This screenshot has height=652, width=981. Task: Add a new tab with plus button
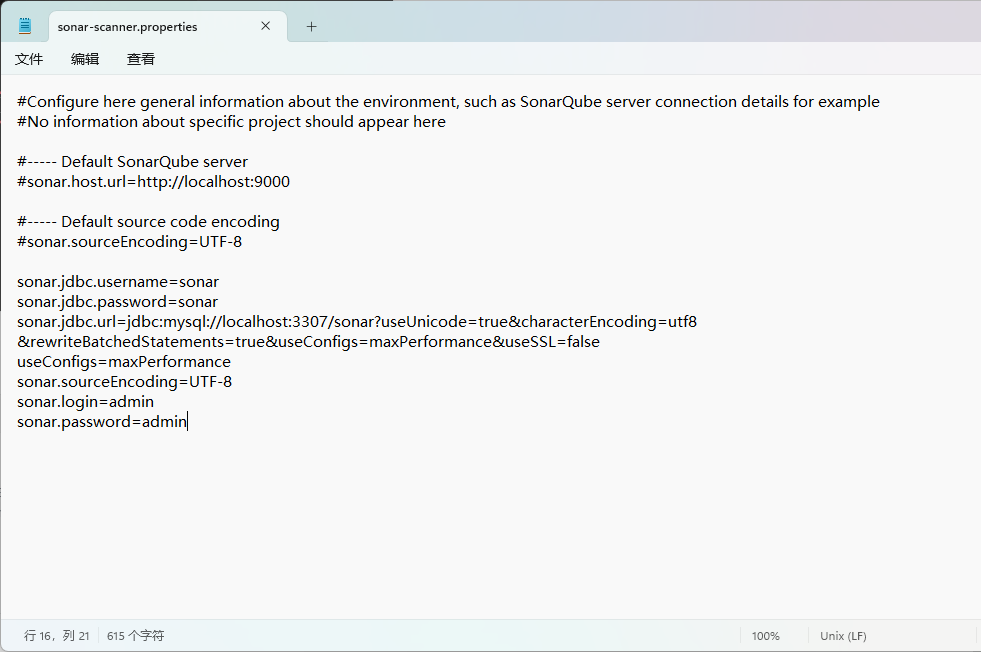311,26
